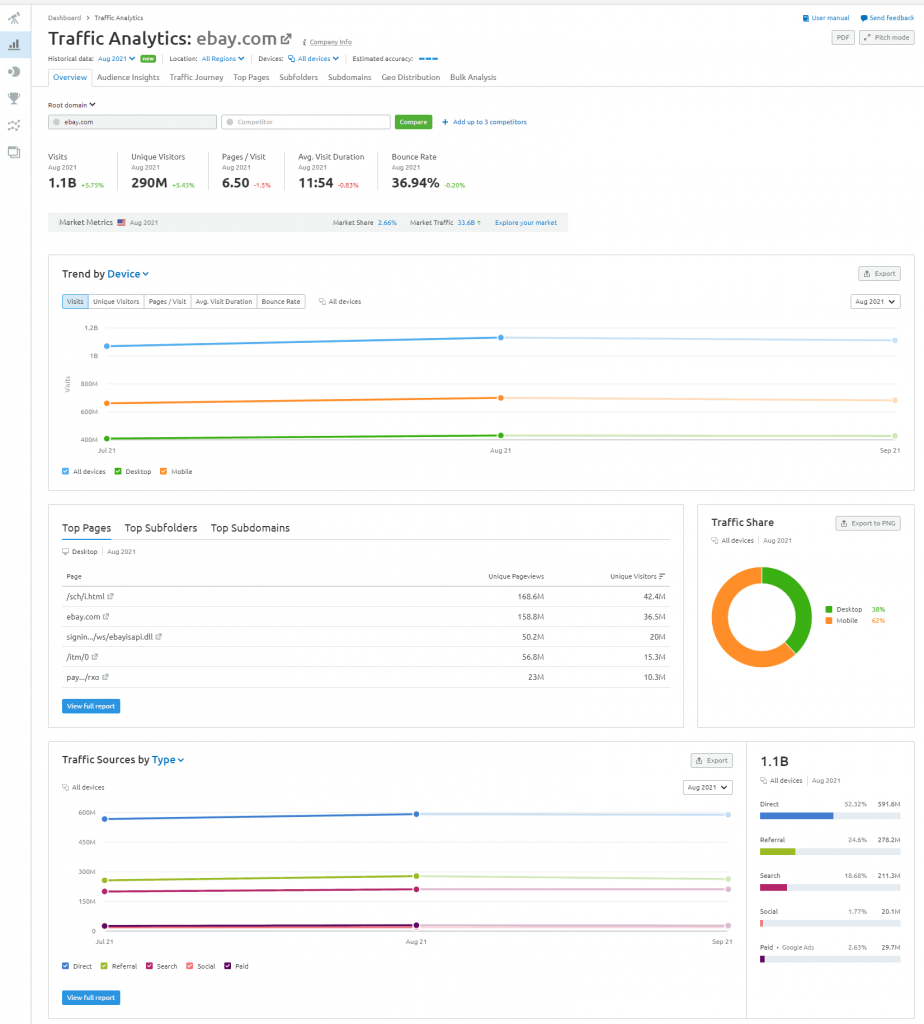
Task: Select Visits metric toggle in Trend chart
Action: (x=75, y=302)
